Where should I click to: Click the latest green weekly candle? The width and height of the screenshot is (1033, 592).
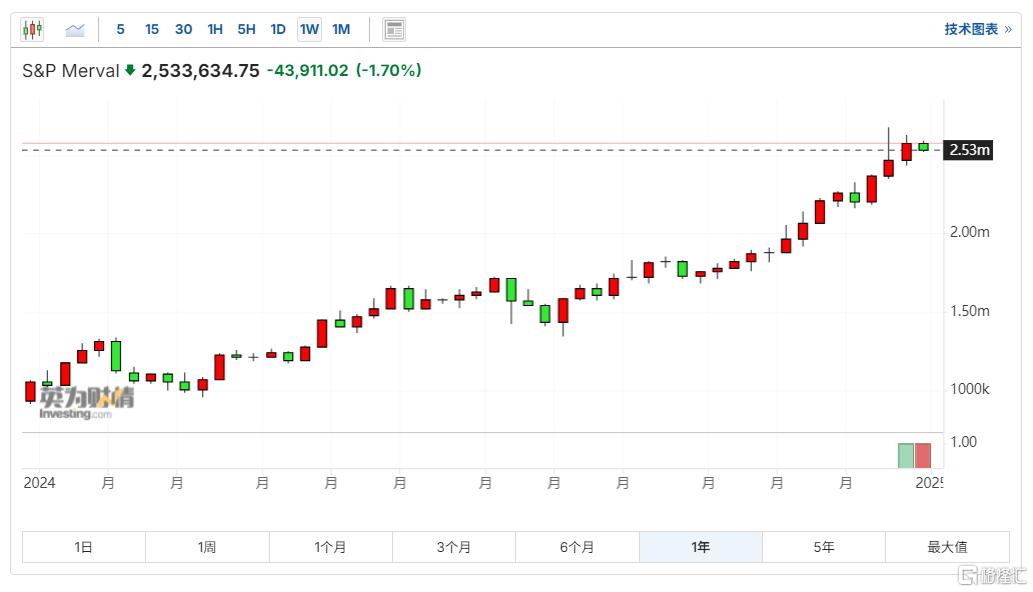pyautogui.click(x=924, y=147)
